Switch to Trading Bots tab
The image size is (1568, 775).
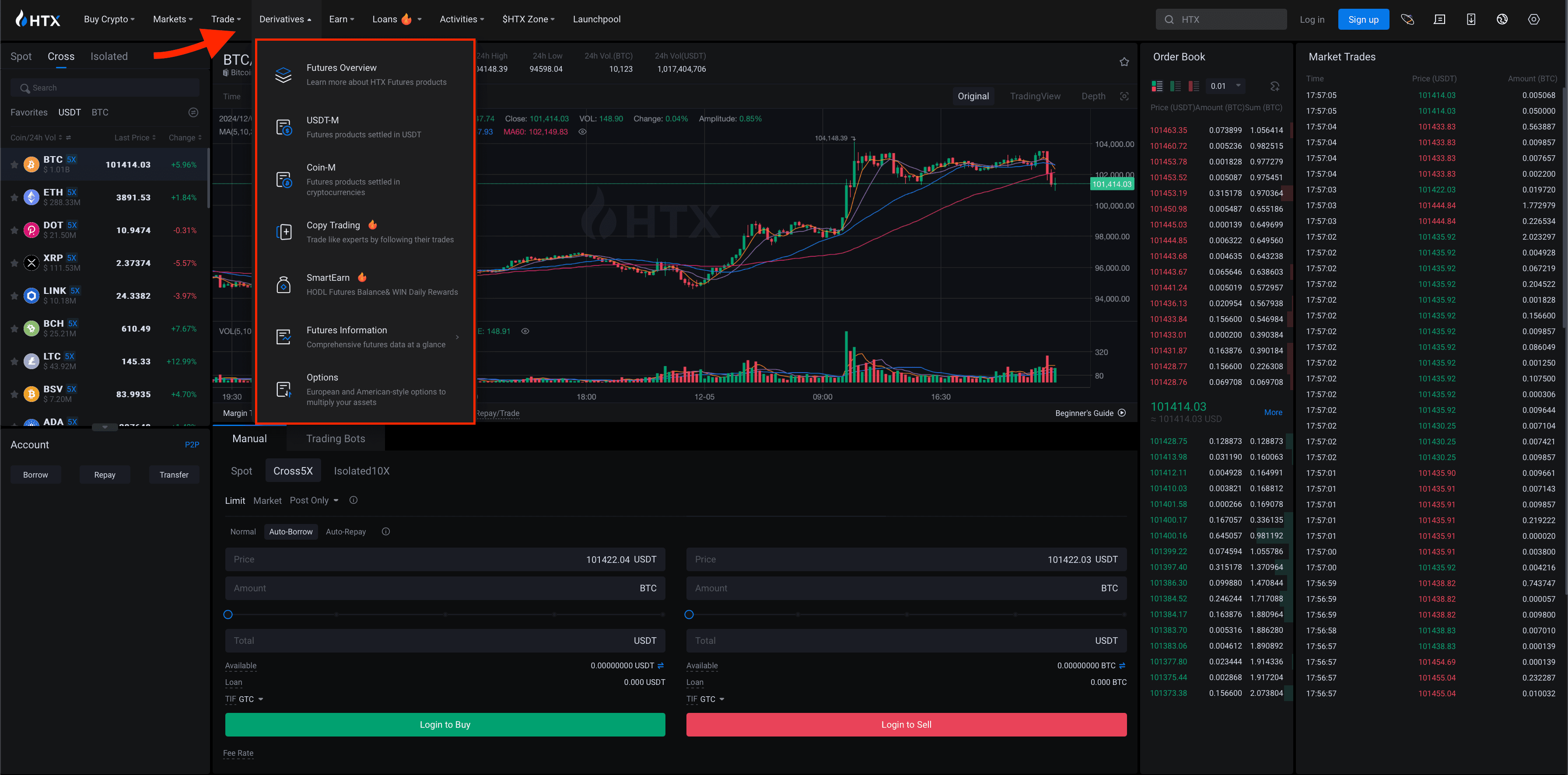(336, 439)
